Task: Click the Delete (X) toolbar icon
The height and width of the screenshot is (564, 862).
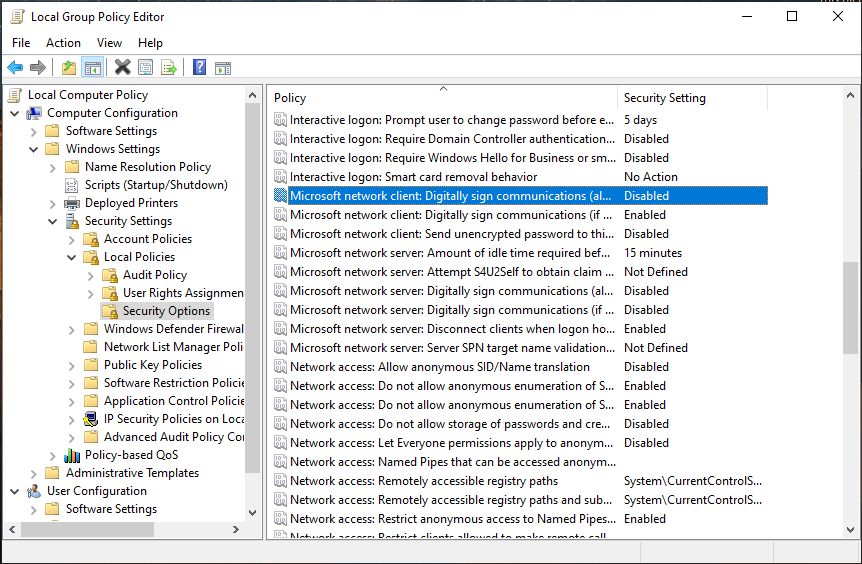Action: click(122, 68)
